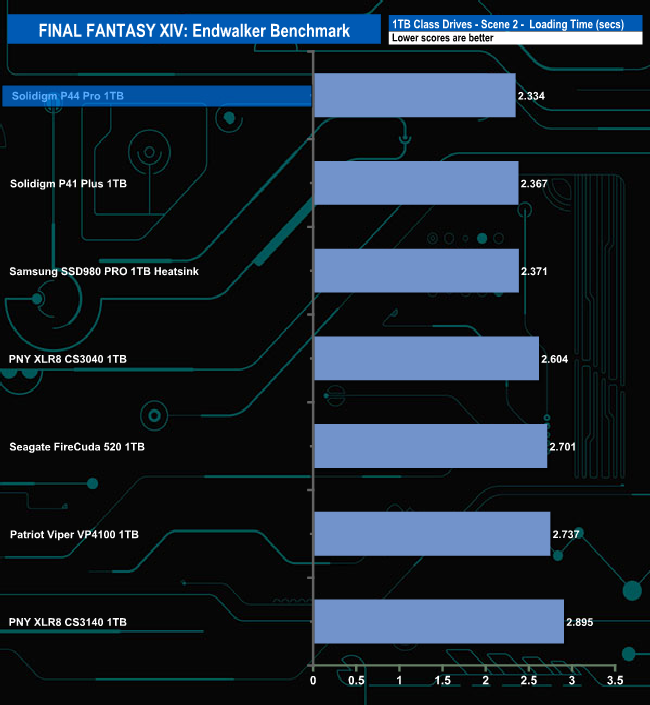Click the 2.701 value label
This screenshot has height=705, width=650.
point(562,446)
